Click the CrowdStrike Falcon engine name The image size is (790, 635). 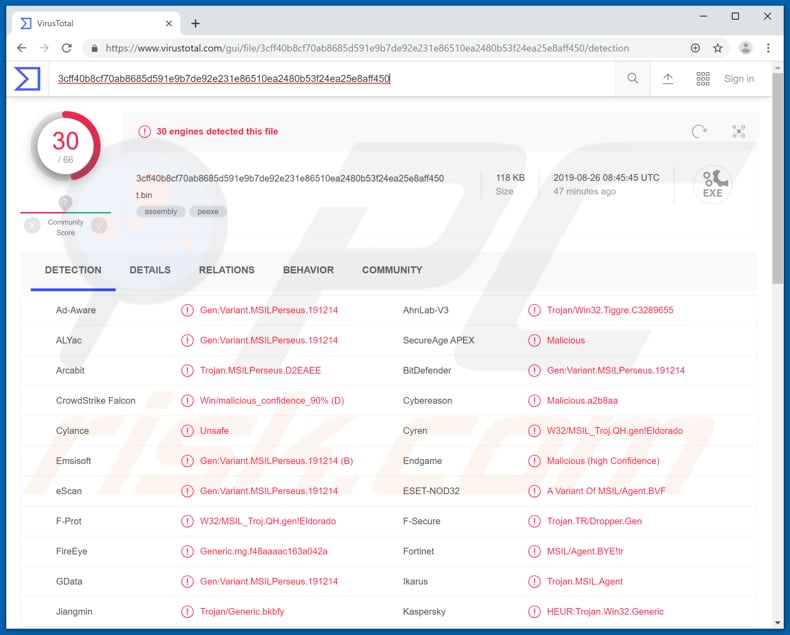coord(96,401)
